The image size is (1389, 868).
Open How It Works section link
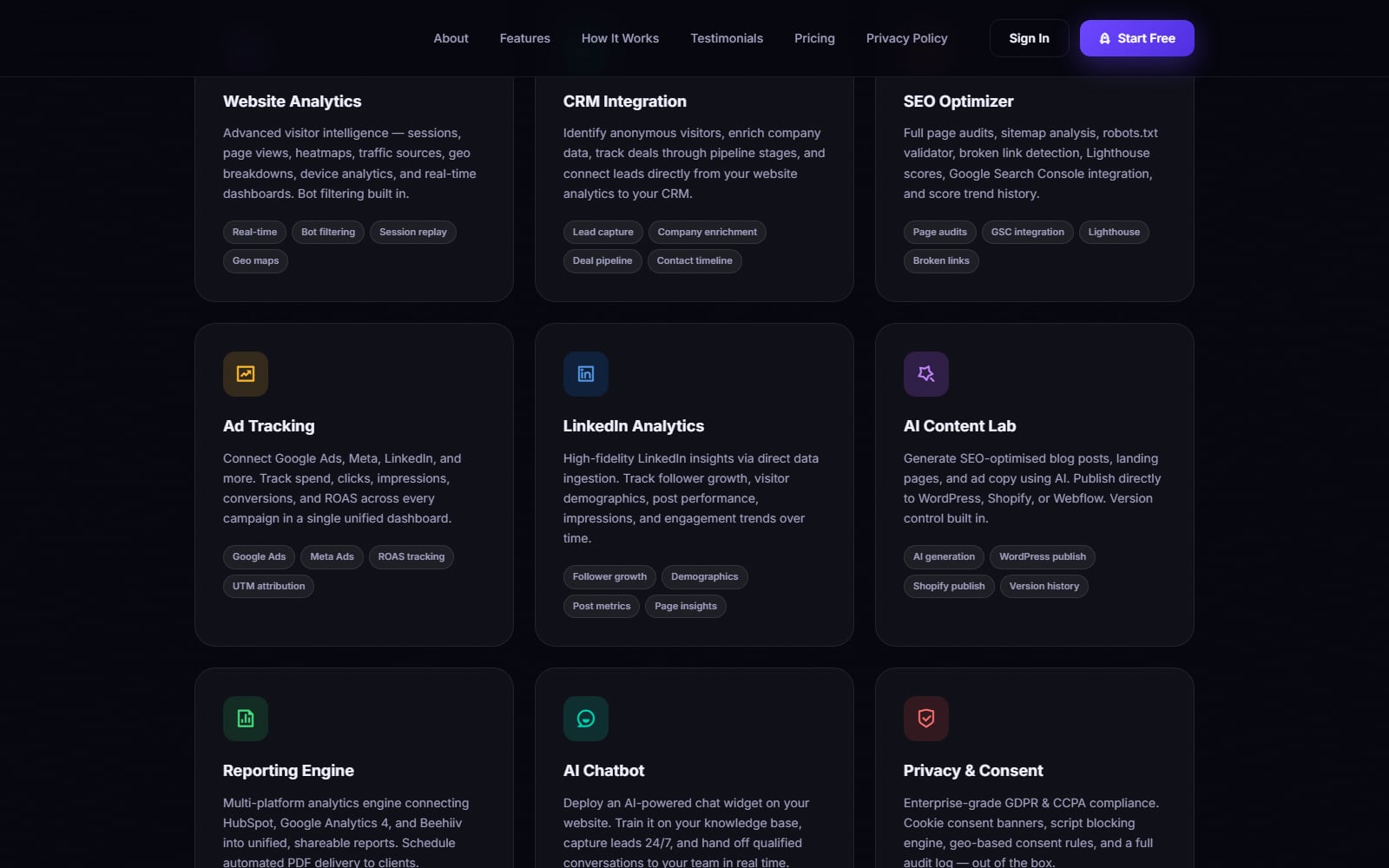pyautogui.click(x=620, y=38)
